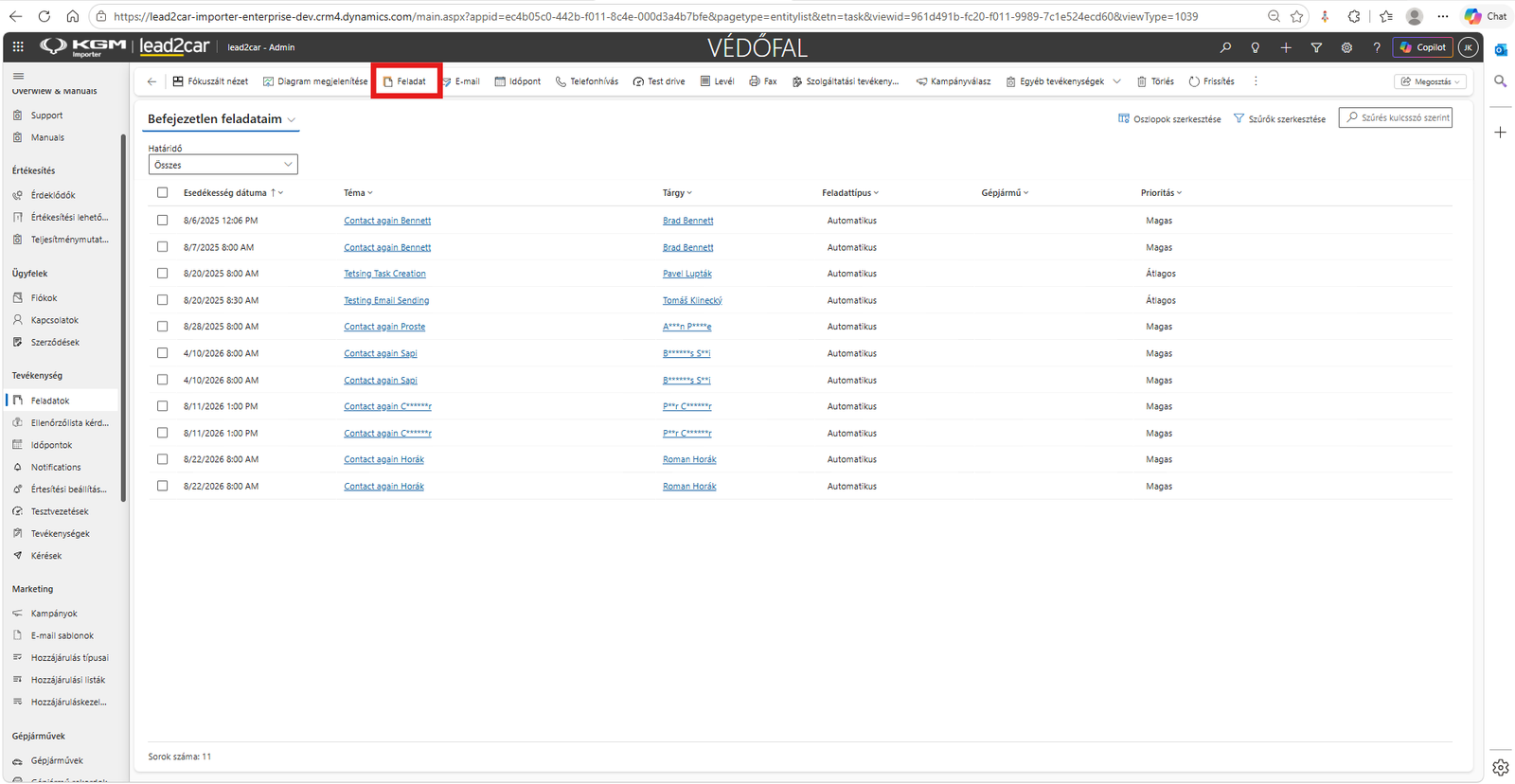Open the Copilot button in header

click(x=1422, y=47)
